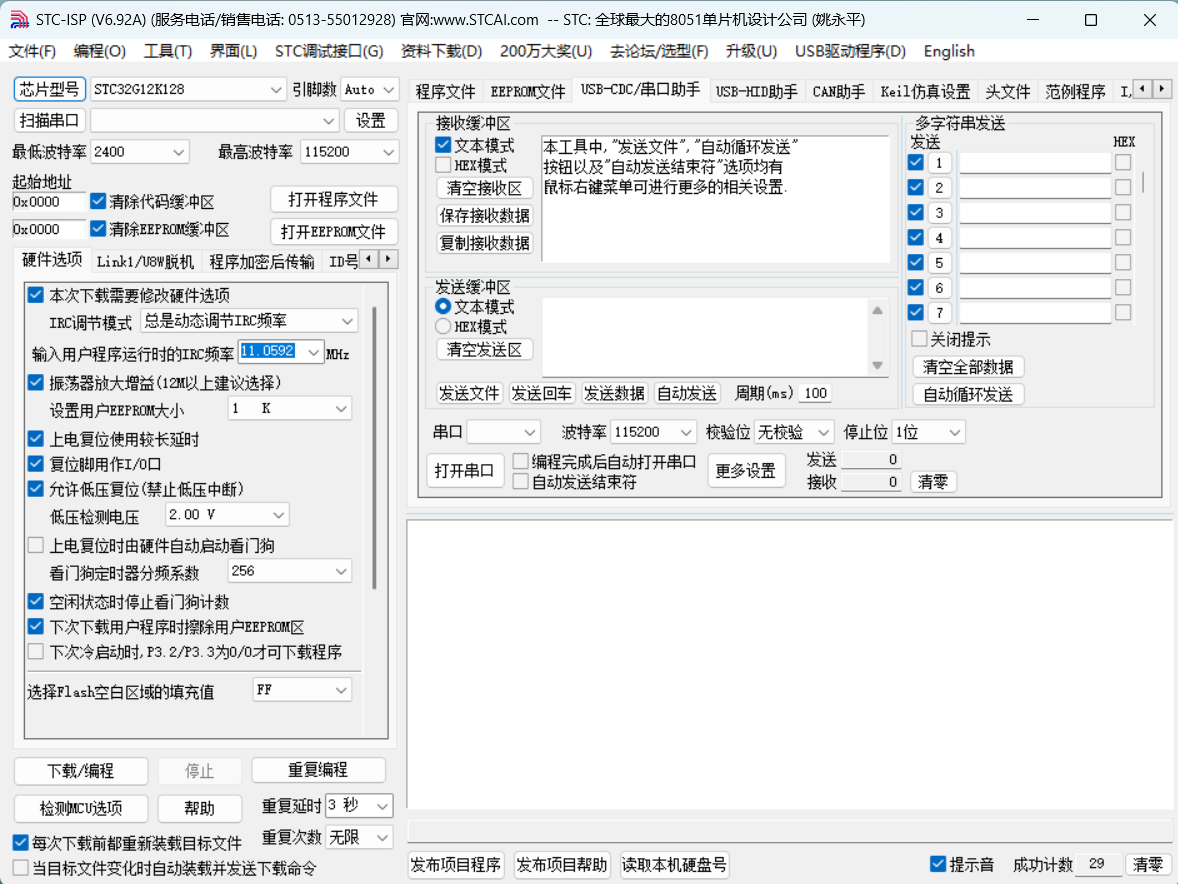The width and height of the screenshot is (1178, 884).
Task: Click 读取本机硬盘号 button
Action: click(x=674, y=865)
